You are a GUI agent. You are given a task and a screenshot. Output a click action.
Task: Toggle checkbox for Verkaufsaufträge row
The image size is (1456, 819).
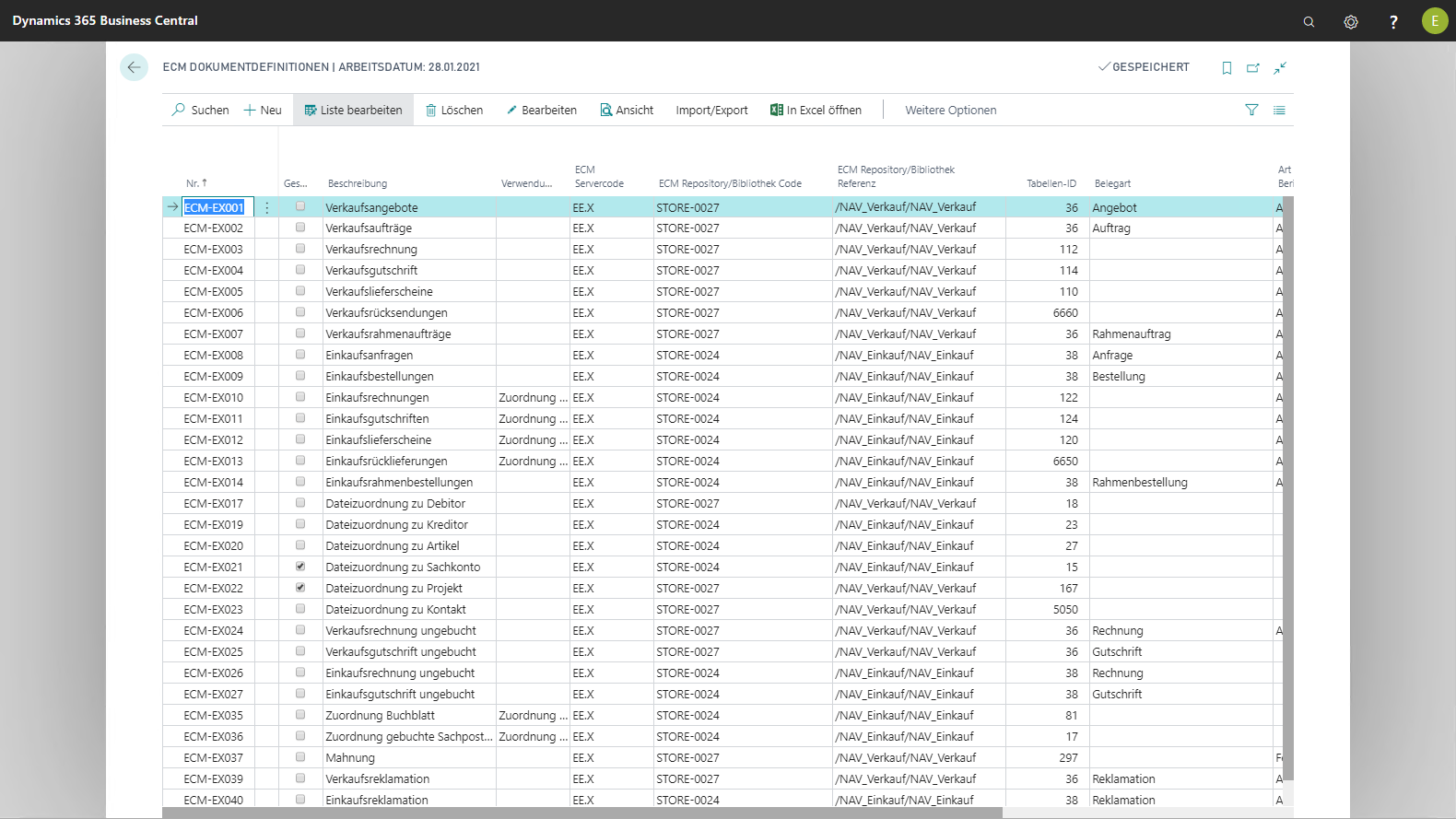300,227
